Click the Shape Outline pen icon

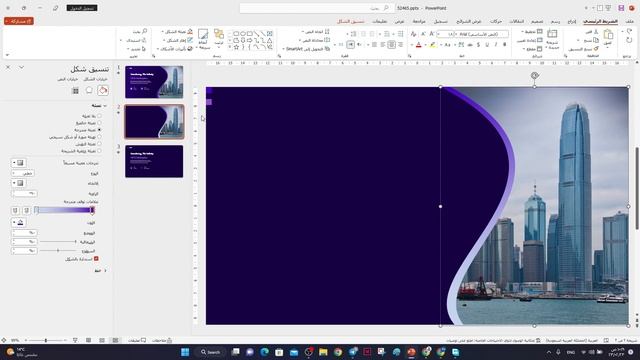pos(190,40)
